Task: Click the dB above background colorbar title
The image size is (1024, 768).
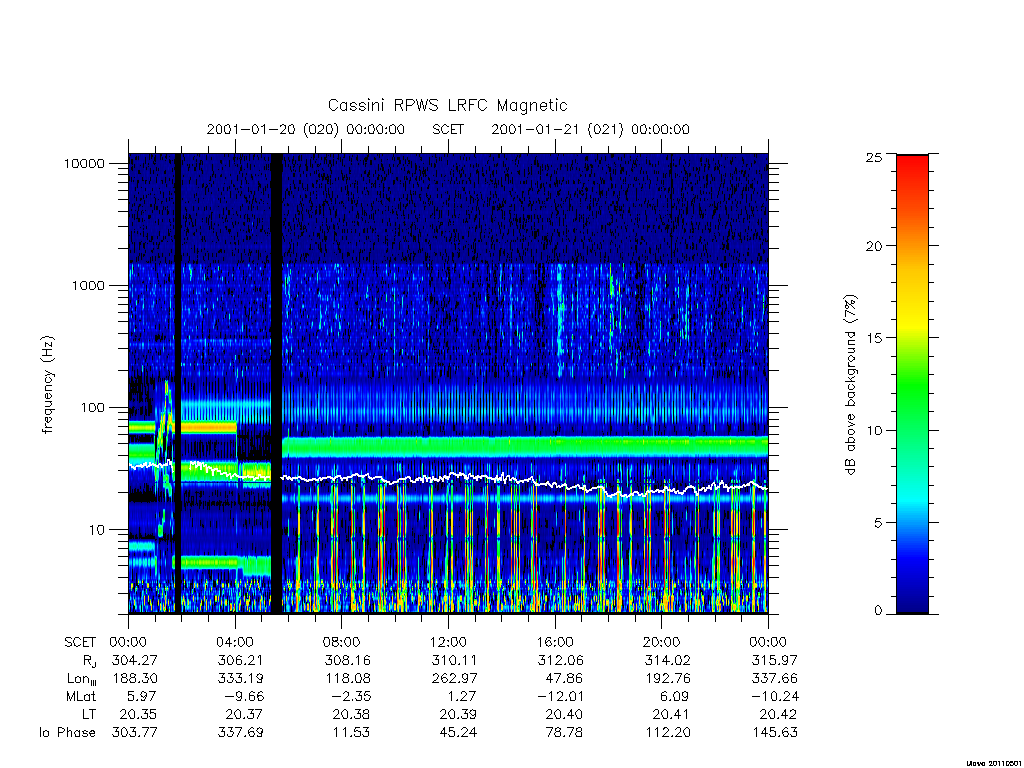Action: [850, 385]
